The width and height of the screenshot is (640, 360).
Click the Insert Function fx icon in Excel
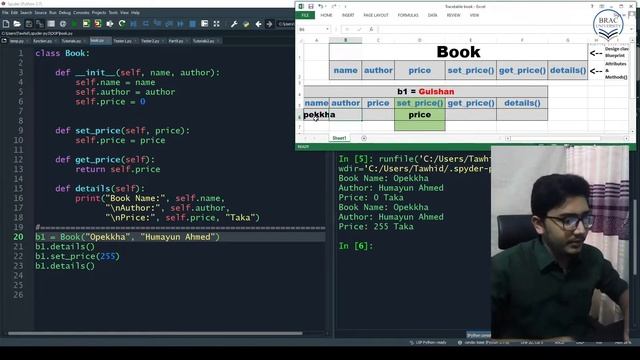(x=371, y=29)
